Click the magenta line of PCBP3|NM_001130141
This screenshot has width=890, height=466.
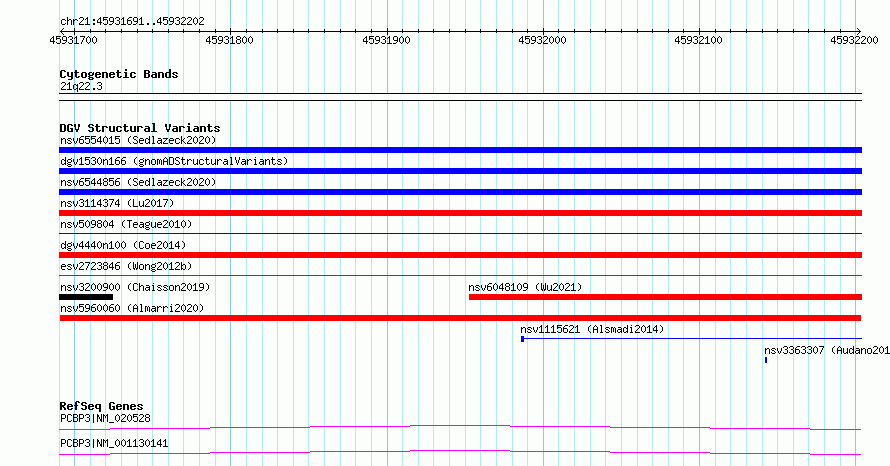click(460, 452)
